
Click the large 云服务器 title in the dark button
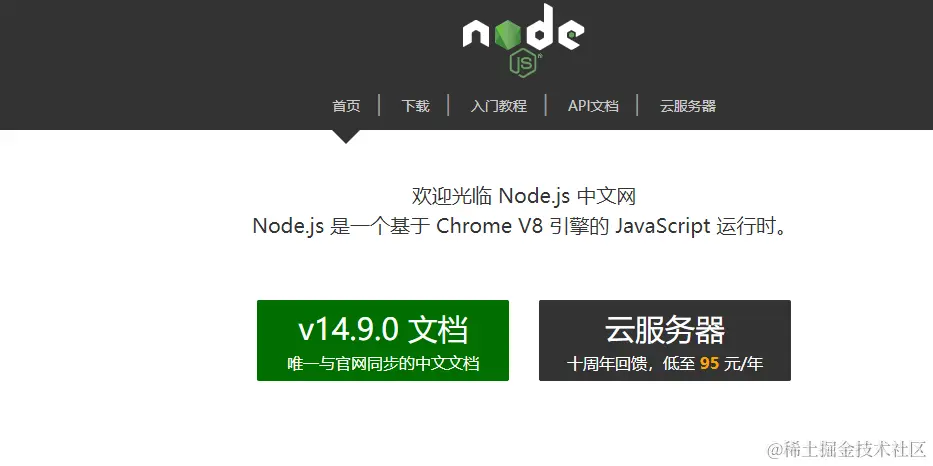tap(665, 330)
